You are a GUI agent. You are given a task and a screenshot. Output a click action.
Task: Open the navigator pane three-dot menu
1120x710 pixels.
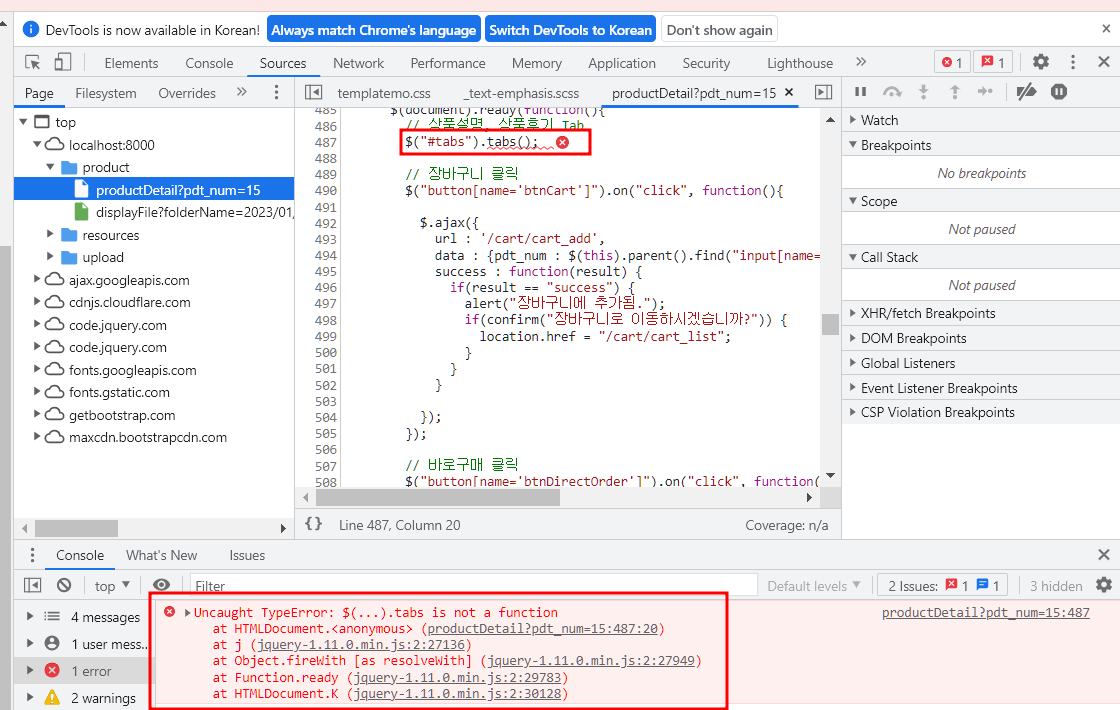pyautogui.click(x=276, y=92)
